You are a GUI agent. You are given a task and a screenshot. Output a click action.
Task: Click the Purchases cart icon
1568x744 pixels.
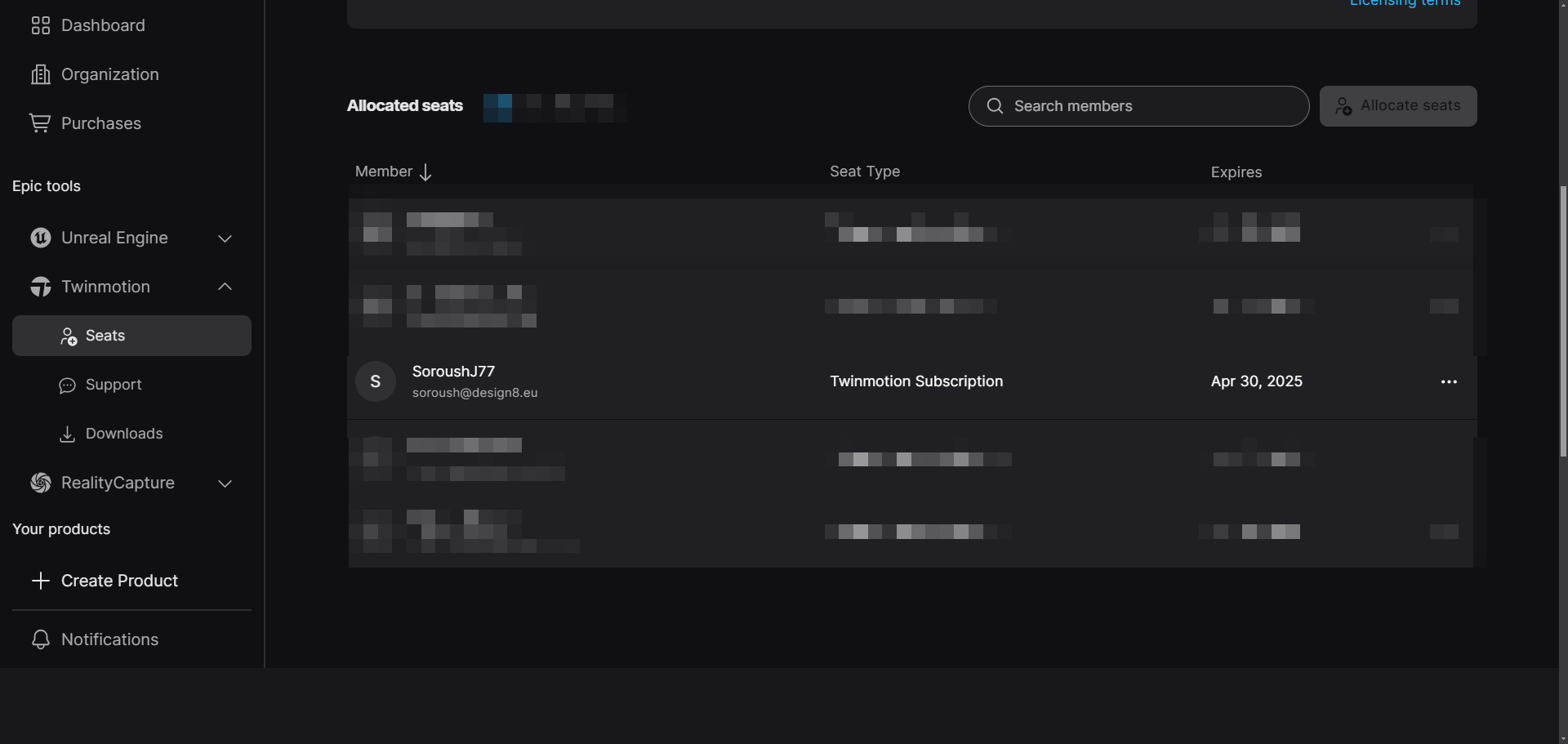40,123
